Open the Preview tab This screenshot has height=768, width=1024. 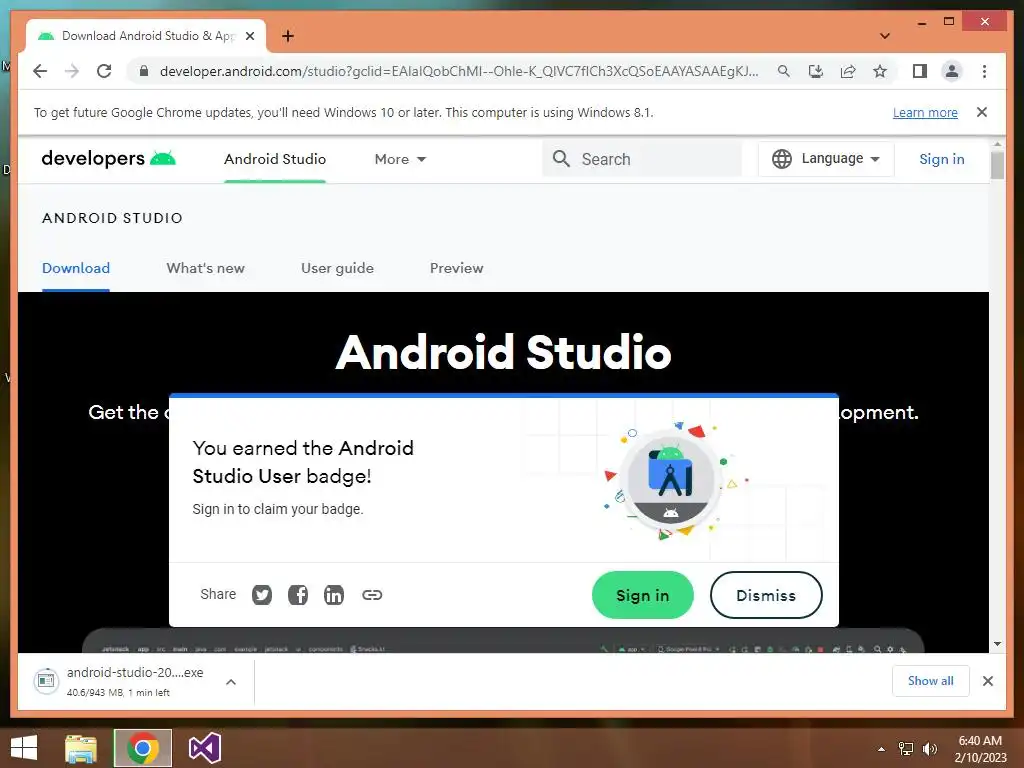[456, 268]
